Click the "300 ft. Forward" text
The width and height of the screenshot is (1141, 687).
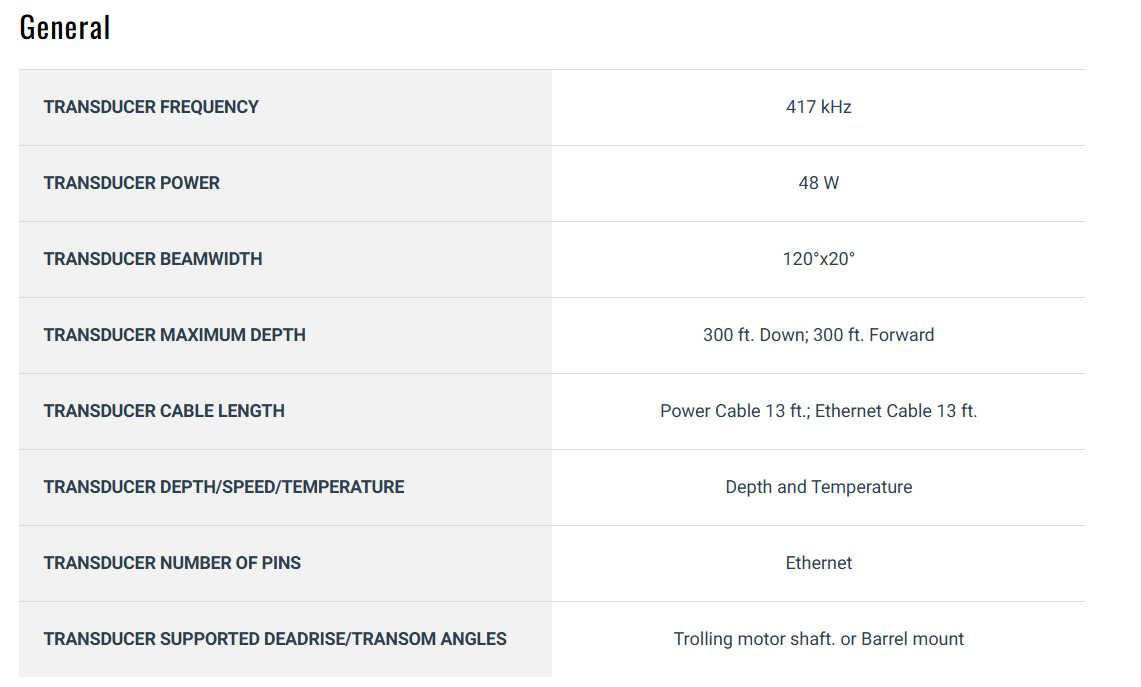tap(874, 335)
